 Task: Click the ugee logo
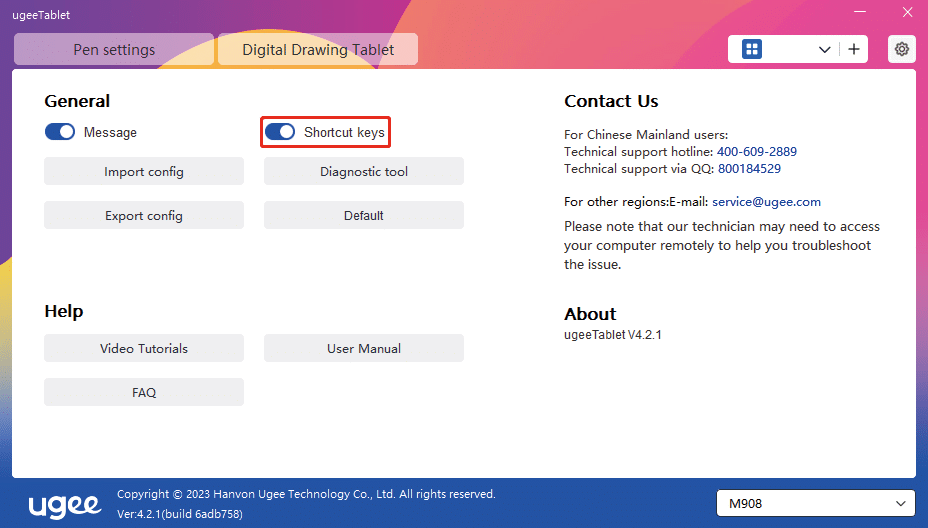(x=65, y=505)
